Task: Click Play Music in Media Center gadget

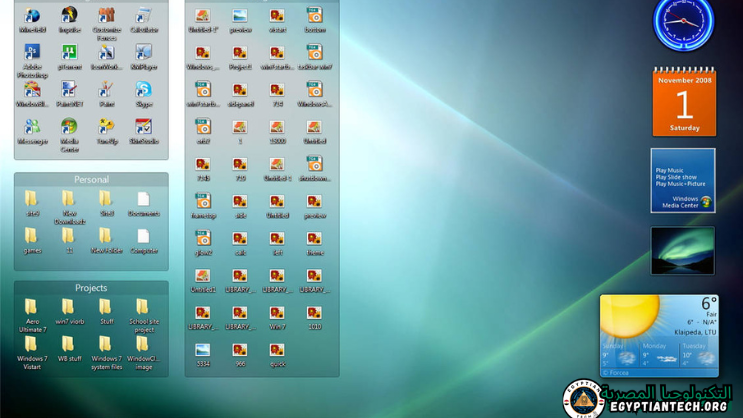Action: click(x=669, y=170)
